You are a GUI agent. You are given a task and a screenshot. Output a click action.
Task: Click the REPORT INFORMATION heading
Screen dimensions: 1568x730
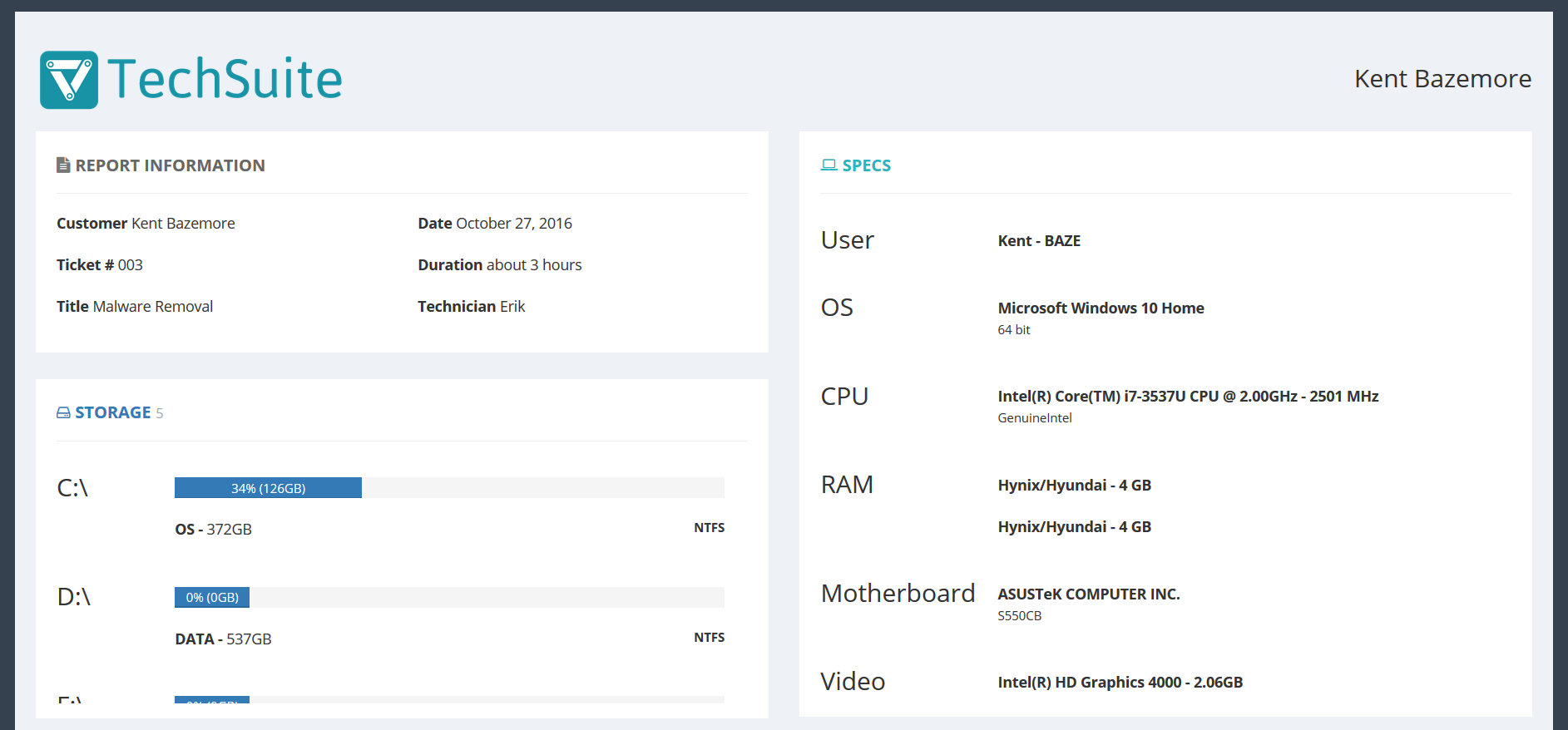pyautogui.click(x=170, y=165)
